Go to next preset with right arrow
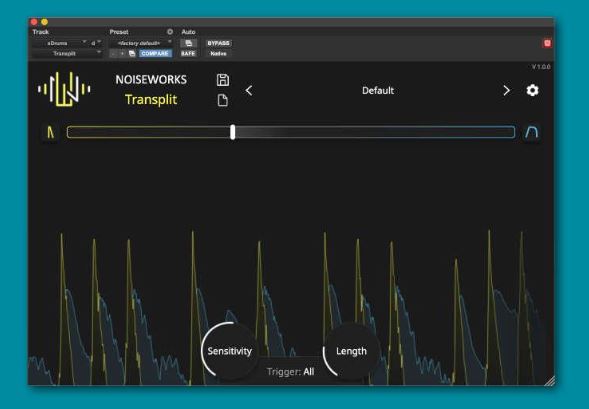 506,91
